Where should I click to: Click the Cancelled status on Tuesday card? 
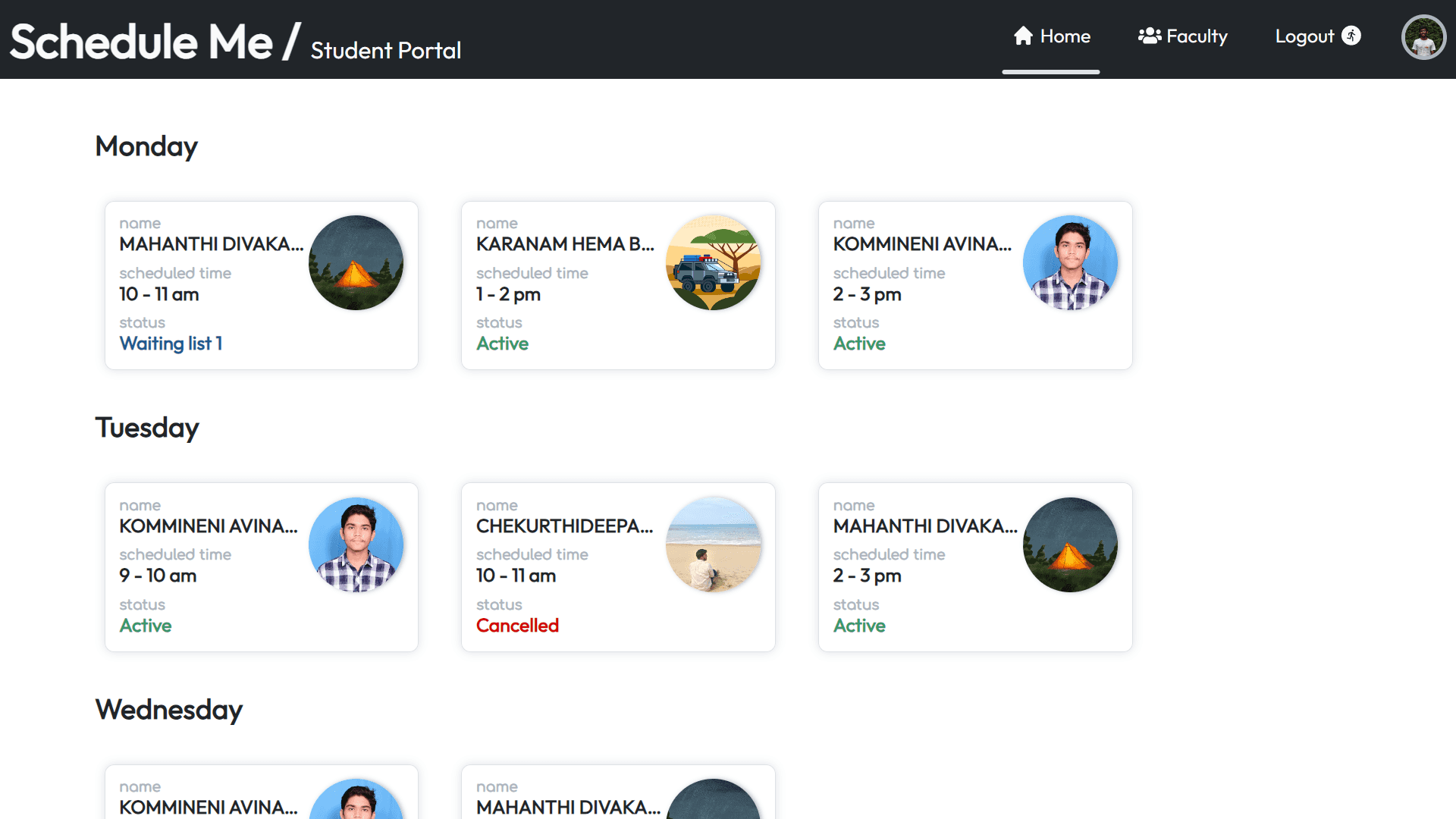(x=517, y=626)
